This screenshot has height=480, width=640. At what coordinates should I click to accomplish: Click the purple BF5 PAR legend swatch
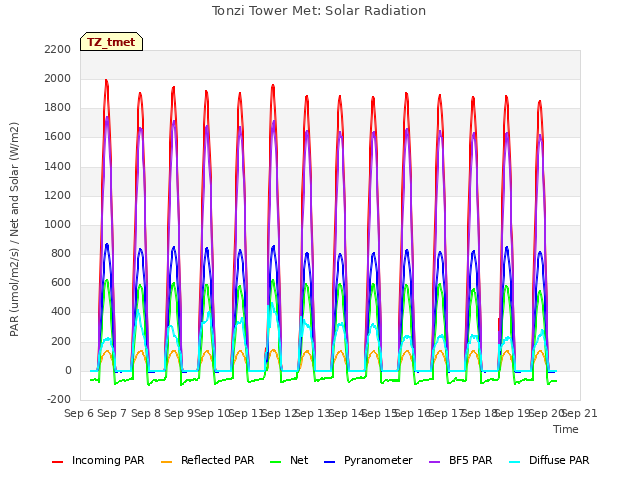(435, 462)
